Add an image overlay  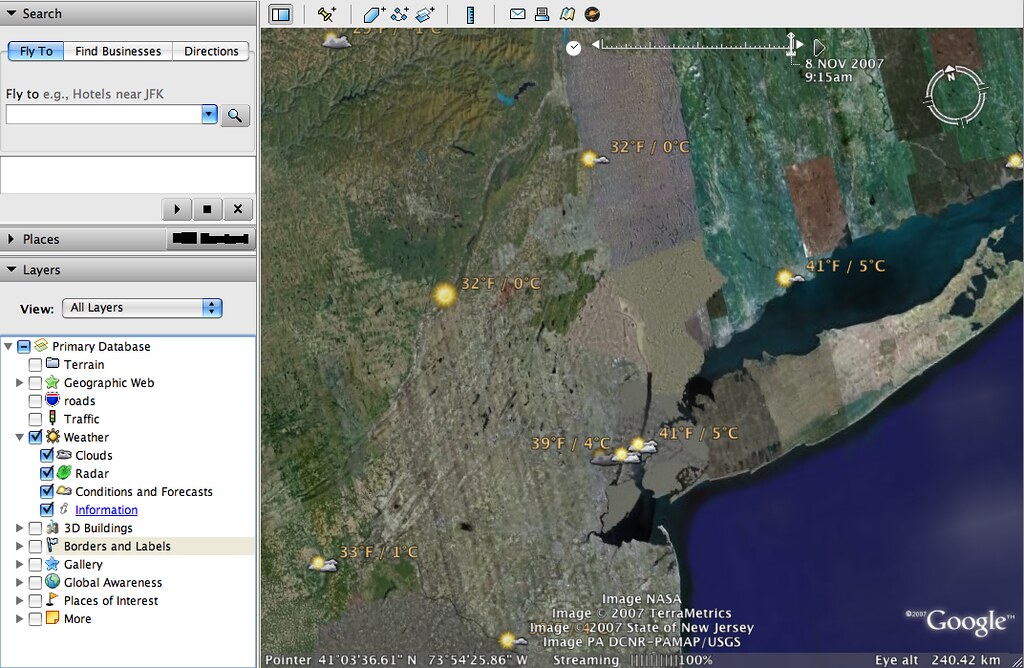(423, 13)
